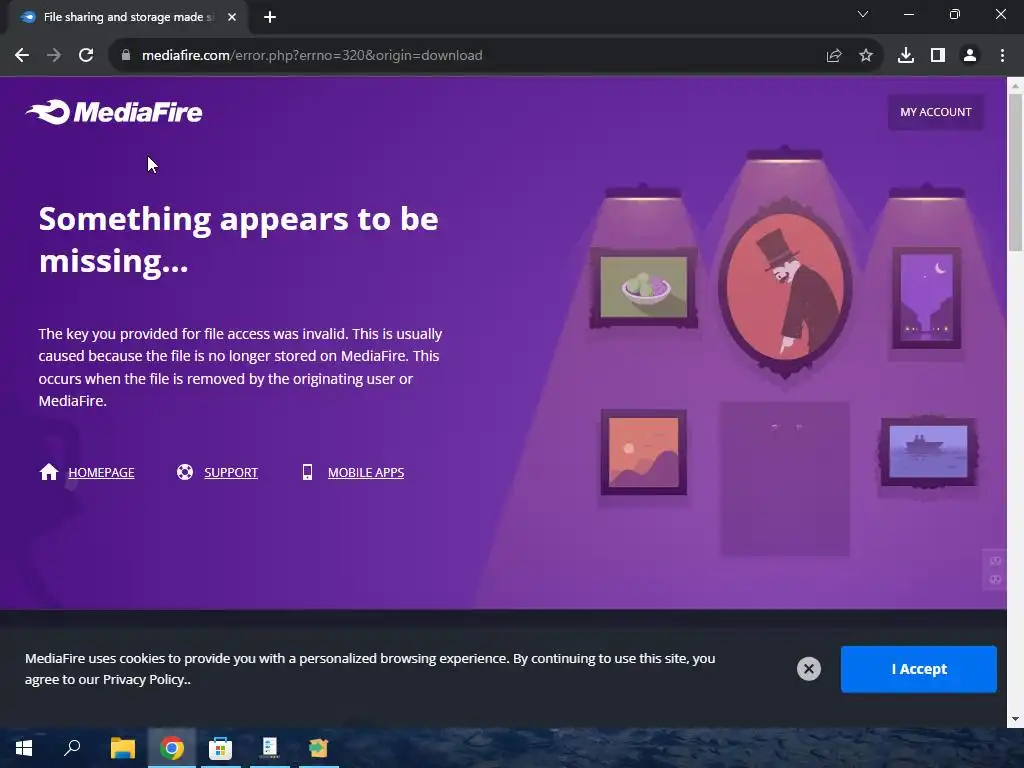Close the File sharing and storage tab
Viewport: 1024px width, 768px height.
click(x=232, y=18)
